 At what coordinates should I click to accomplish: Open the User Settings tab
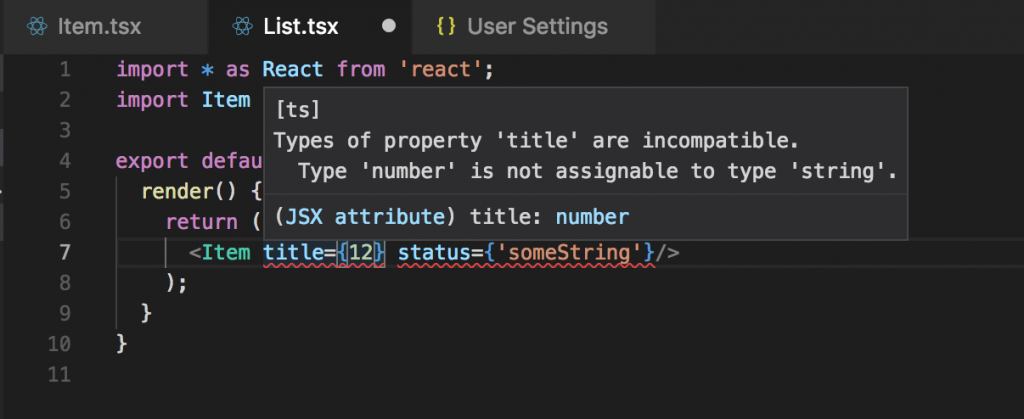pos(537,26)
